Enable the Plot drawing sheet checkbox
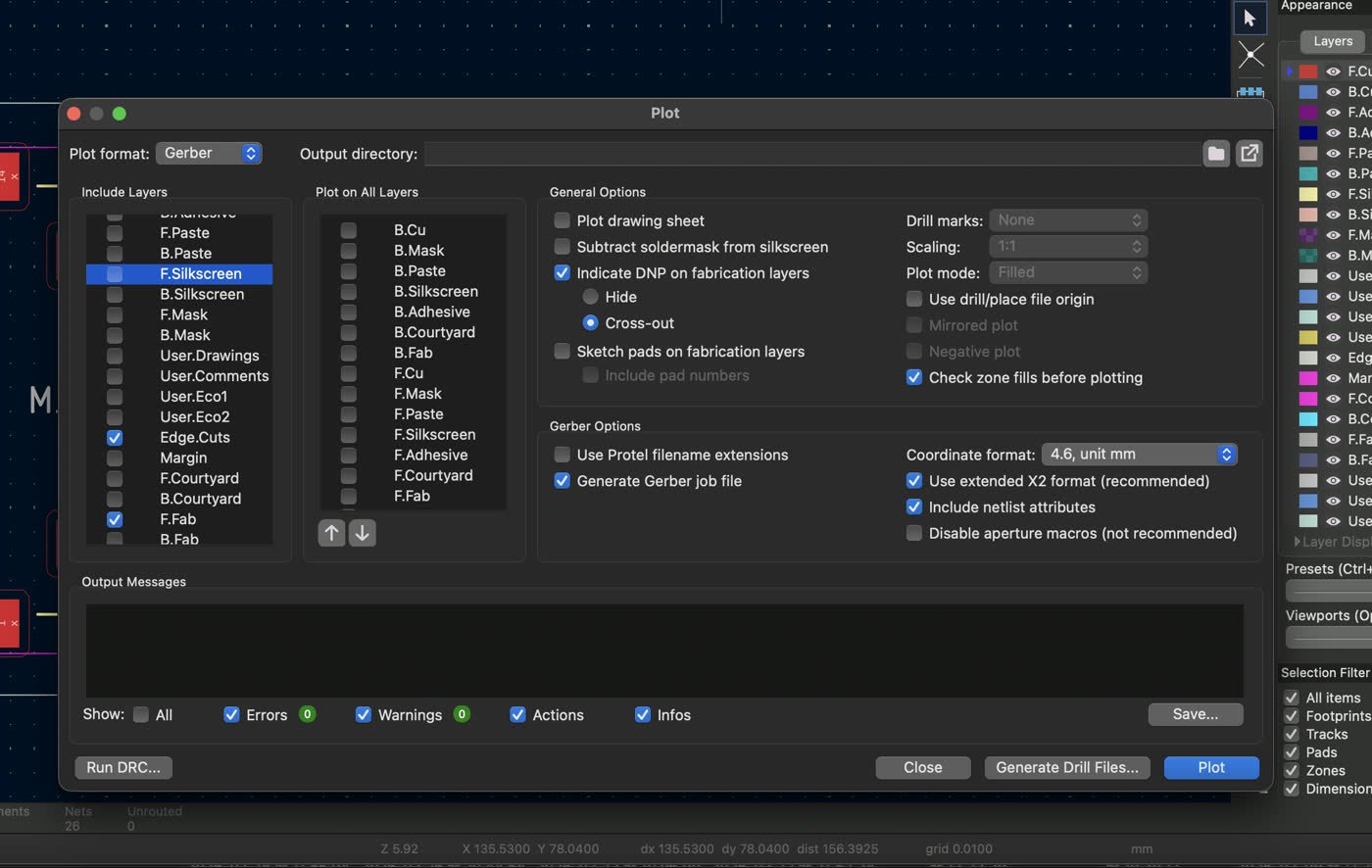The image size is (1372, 868). 562,220
